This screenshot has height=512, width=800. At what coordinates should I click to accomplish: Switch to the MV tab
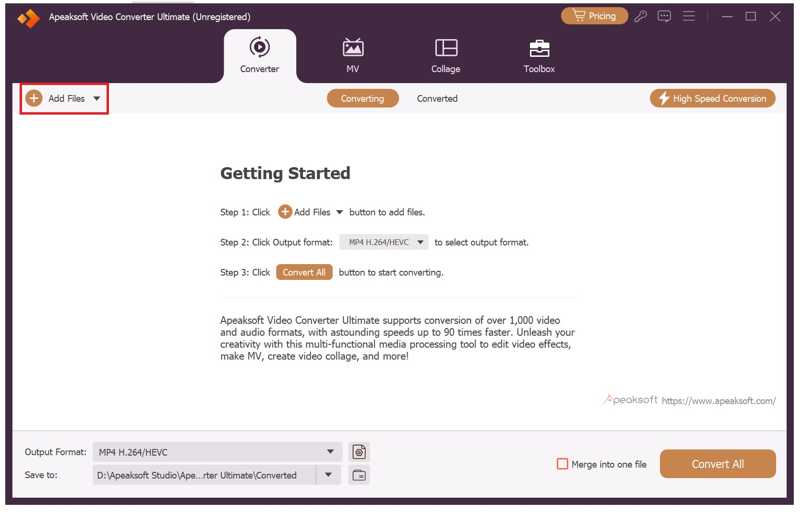(352, 56)
